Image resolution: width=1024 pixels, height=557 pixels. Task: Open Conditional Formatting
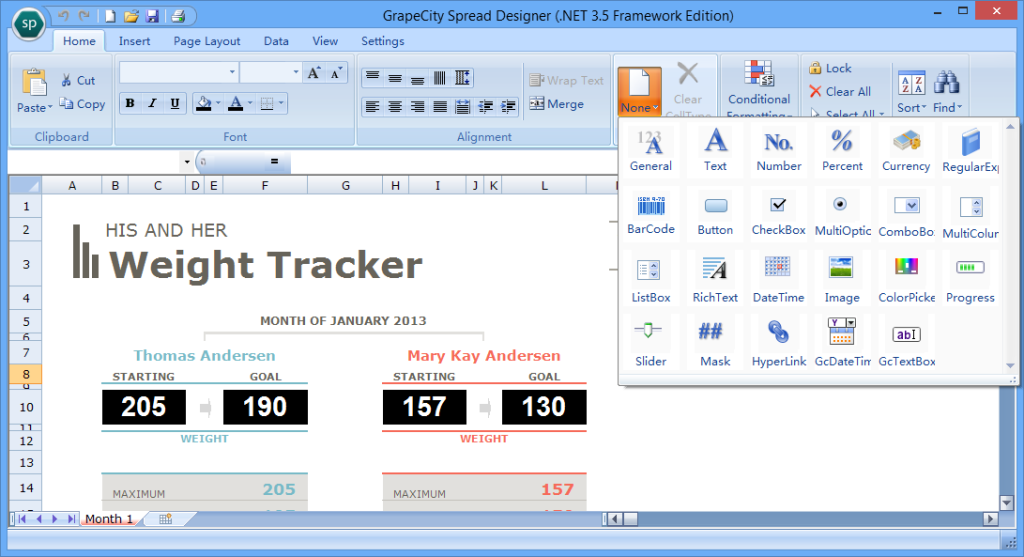click(x=759, y=89)
